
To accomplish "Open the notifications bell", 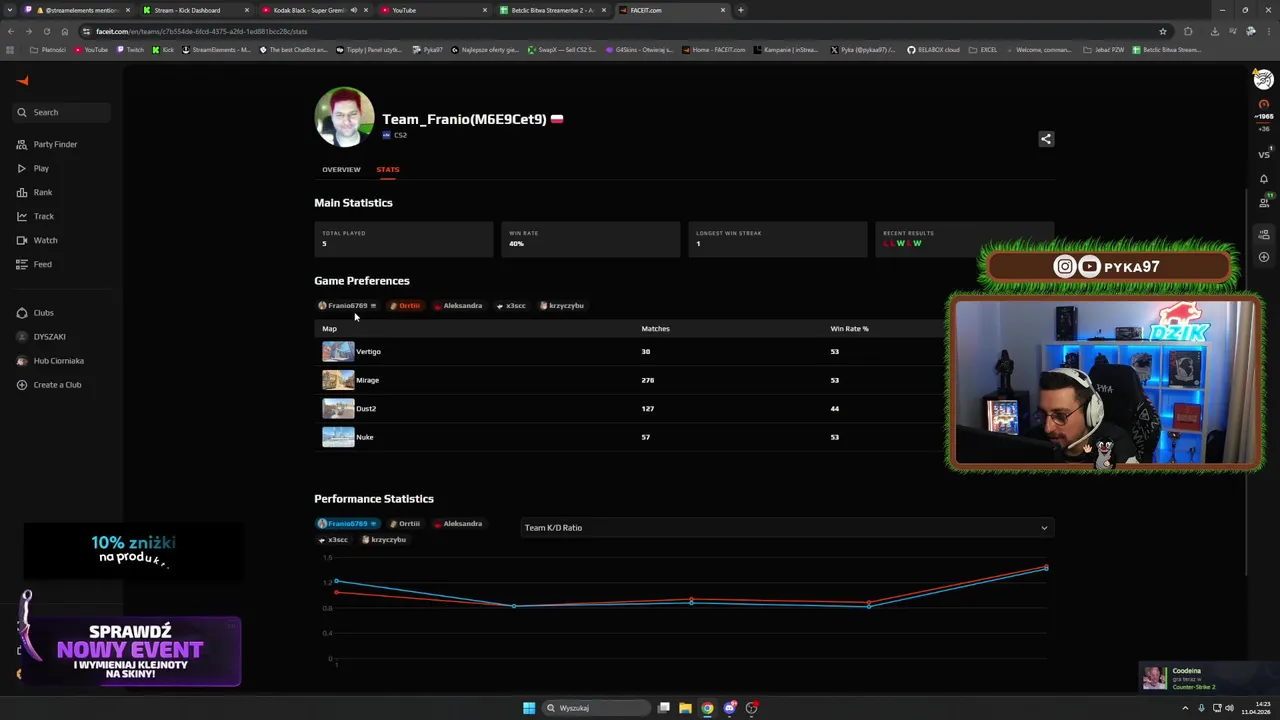I will (x=1264, y=179).
